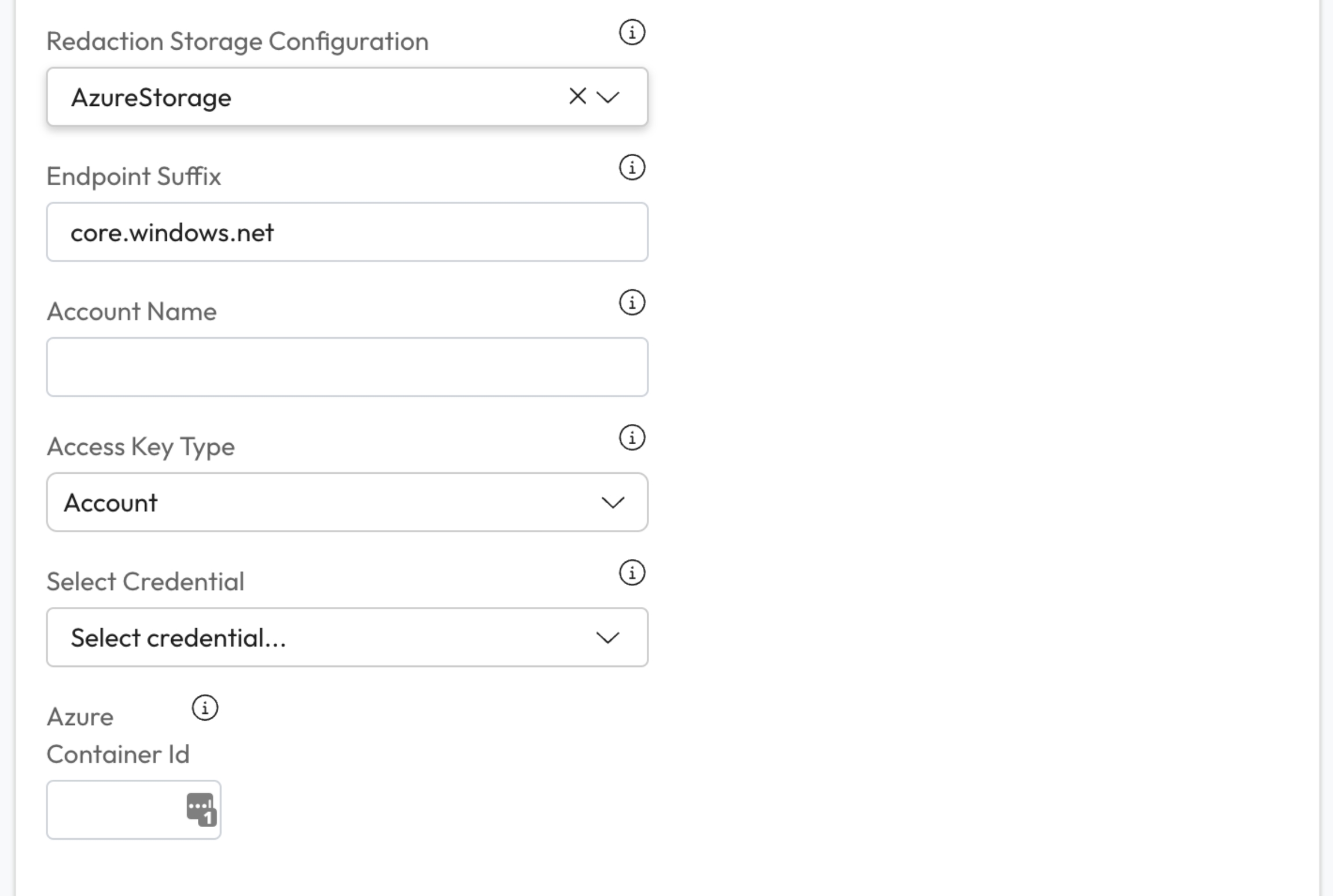Viewport: 1333px width, 896px height.
Task: Focus the Endpoint Suffix text field
Action: click(x=347, y=232)
